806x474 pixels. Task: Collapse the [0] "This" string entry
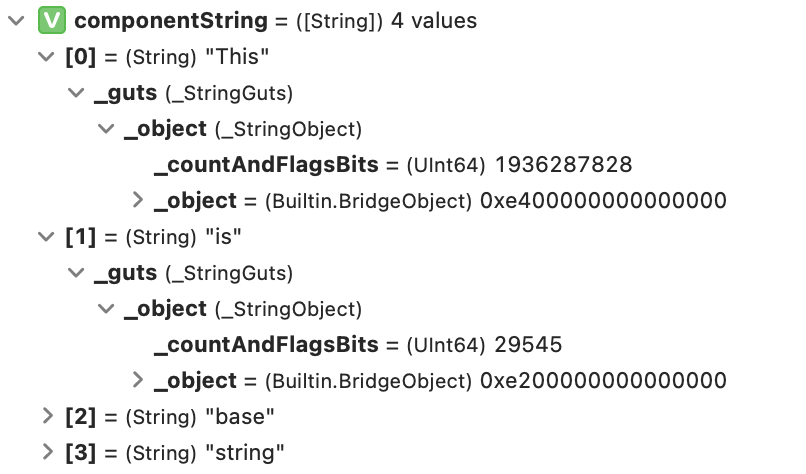[46, 57]
